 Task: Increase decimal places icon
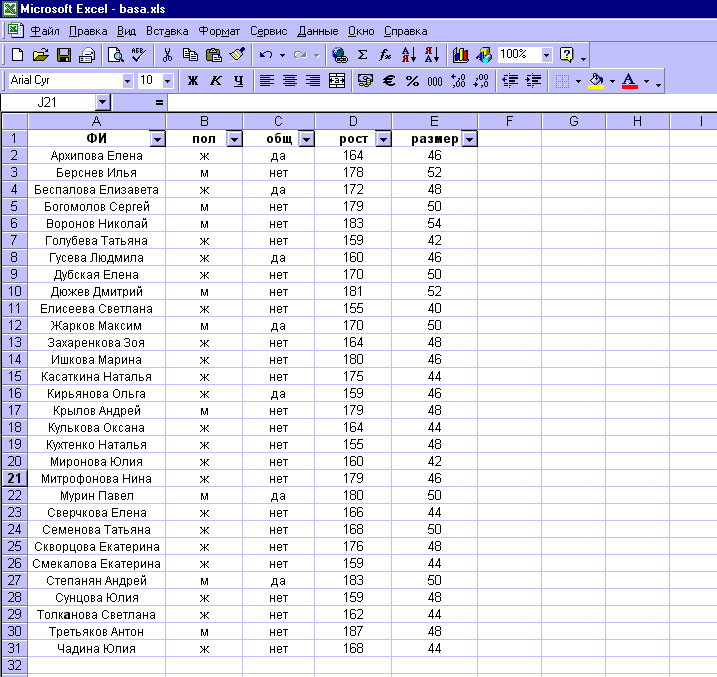click(458, 81)
